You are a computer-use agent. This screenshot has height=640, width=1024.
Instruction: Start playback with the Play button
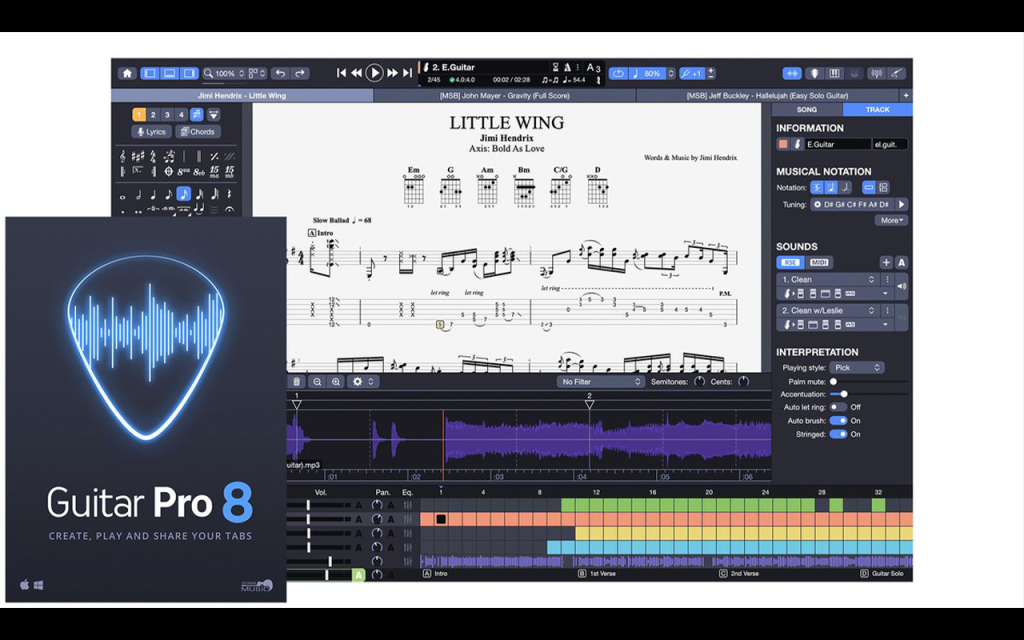(374, 72)
